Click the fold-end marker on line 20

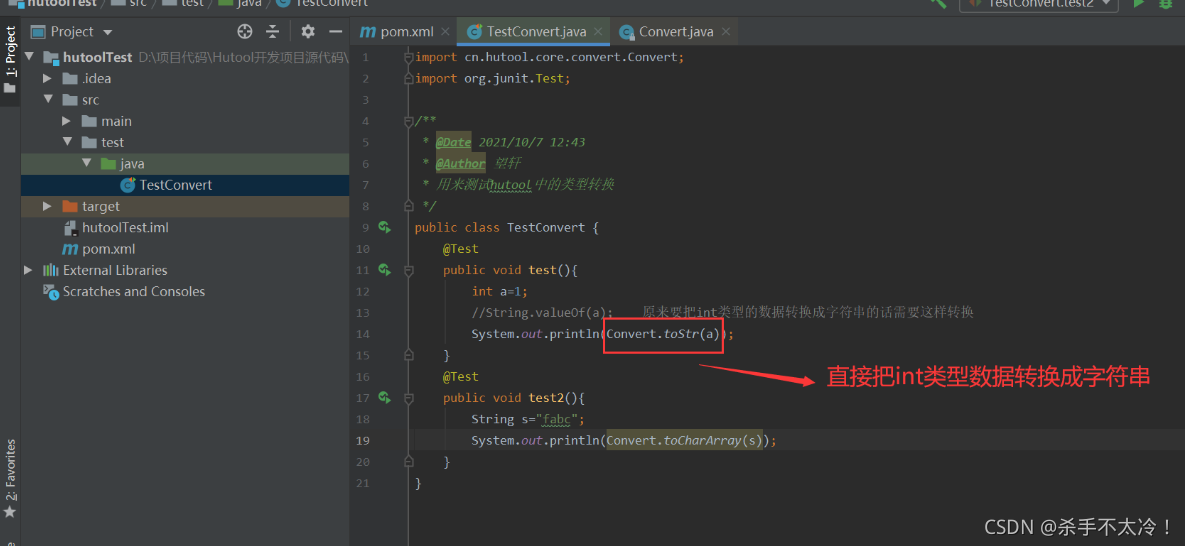[409, 461]
